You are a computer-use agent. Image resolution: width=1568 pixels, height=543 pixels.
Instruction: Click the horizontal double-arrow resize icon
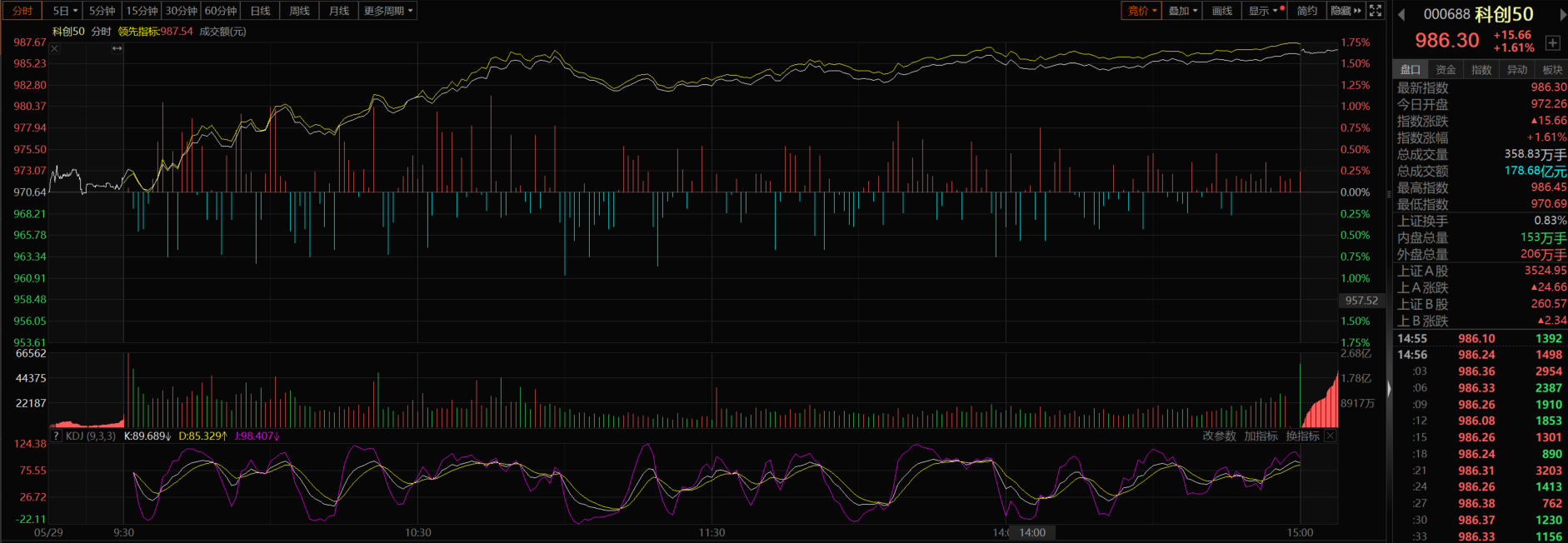[x=117, y=49]
